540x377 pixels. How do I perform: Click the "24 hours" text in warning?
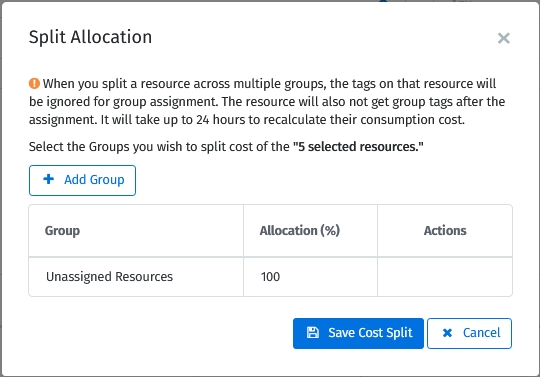coord(221,120)
